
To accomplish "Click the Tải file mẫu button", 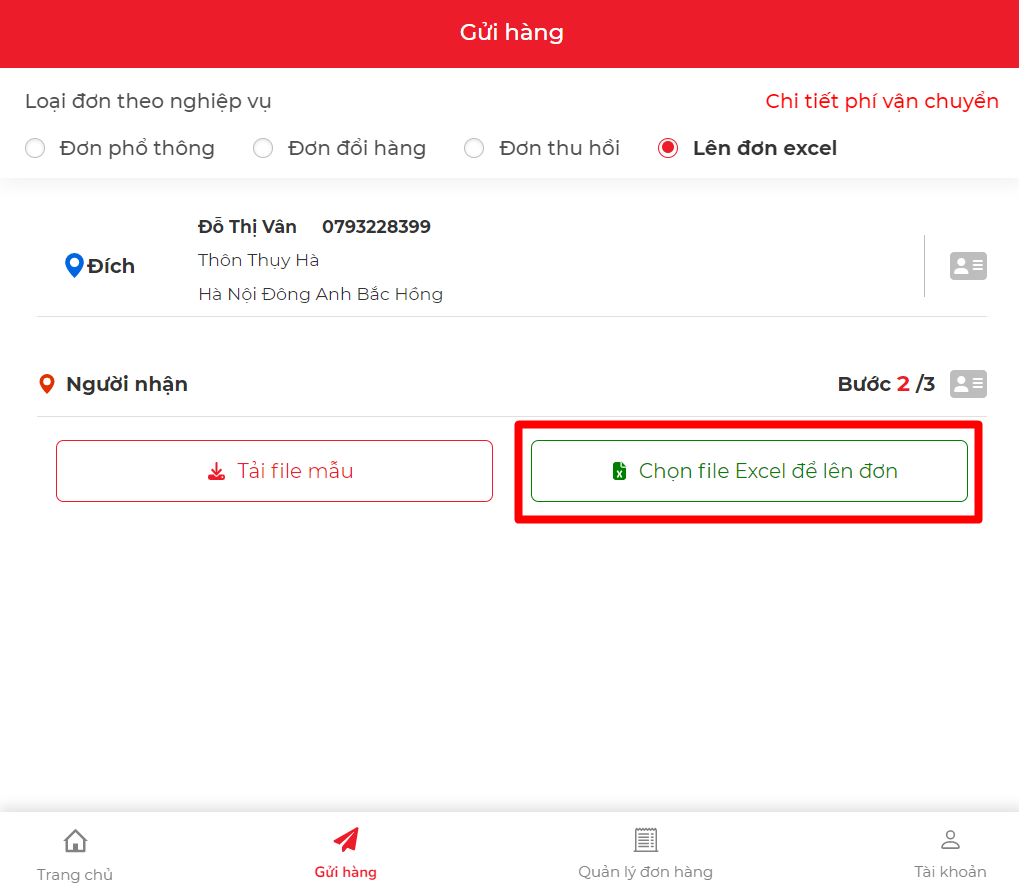I will click(274, 471).
